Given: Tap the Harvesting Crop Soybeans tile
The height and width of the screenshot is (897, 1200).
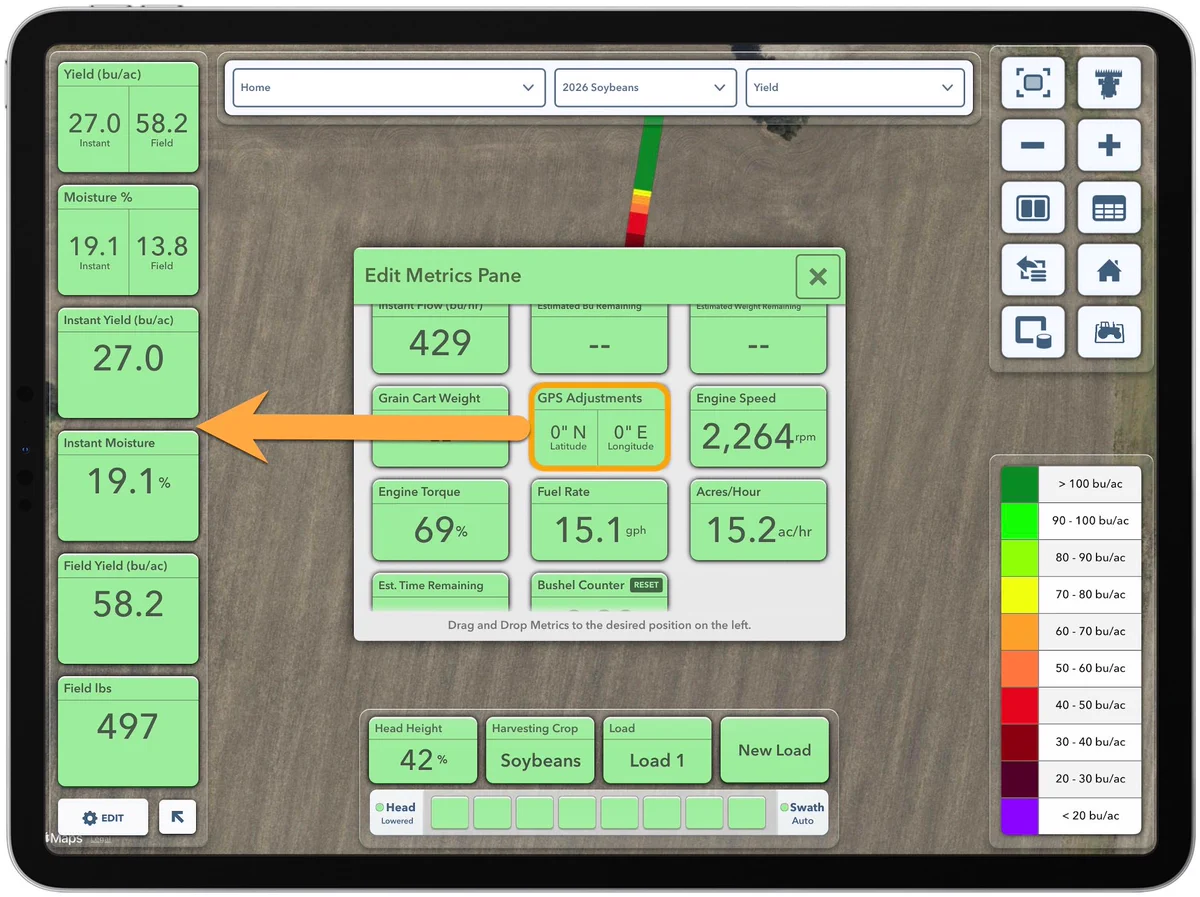Looking at the screenshot, I should pos(540,750).
